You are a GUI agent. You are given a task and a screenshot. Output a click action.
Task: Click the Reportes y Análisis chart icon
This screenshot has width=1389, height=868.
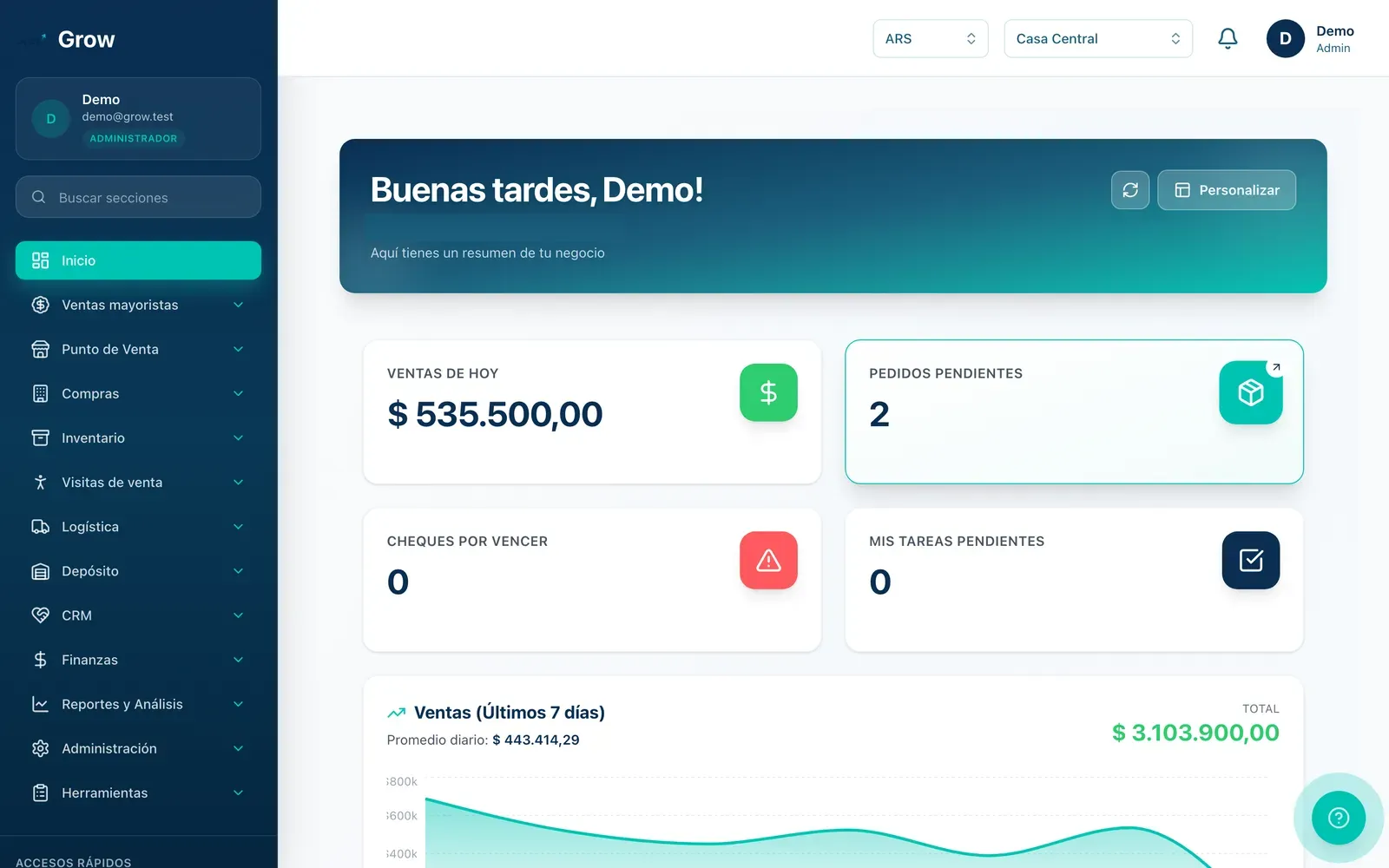click(40, 704)
